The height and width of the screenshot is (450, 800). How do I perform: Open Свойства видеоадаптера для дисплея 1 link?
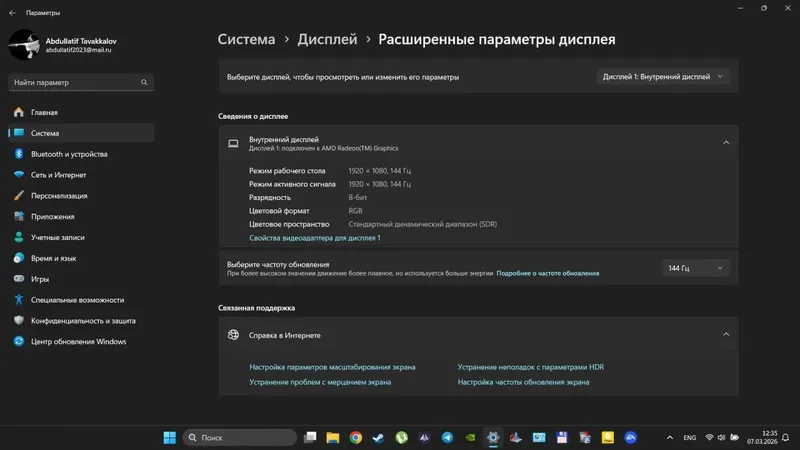pos(315,238)
